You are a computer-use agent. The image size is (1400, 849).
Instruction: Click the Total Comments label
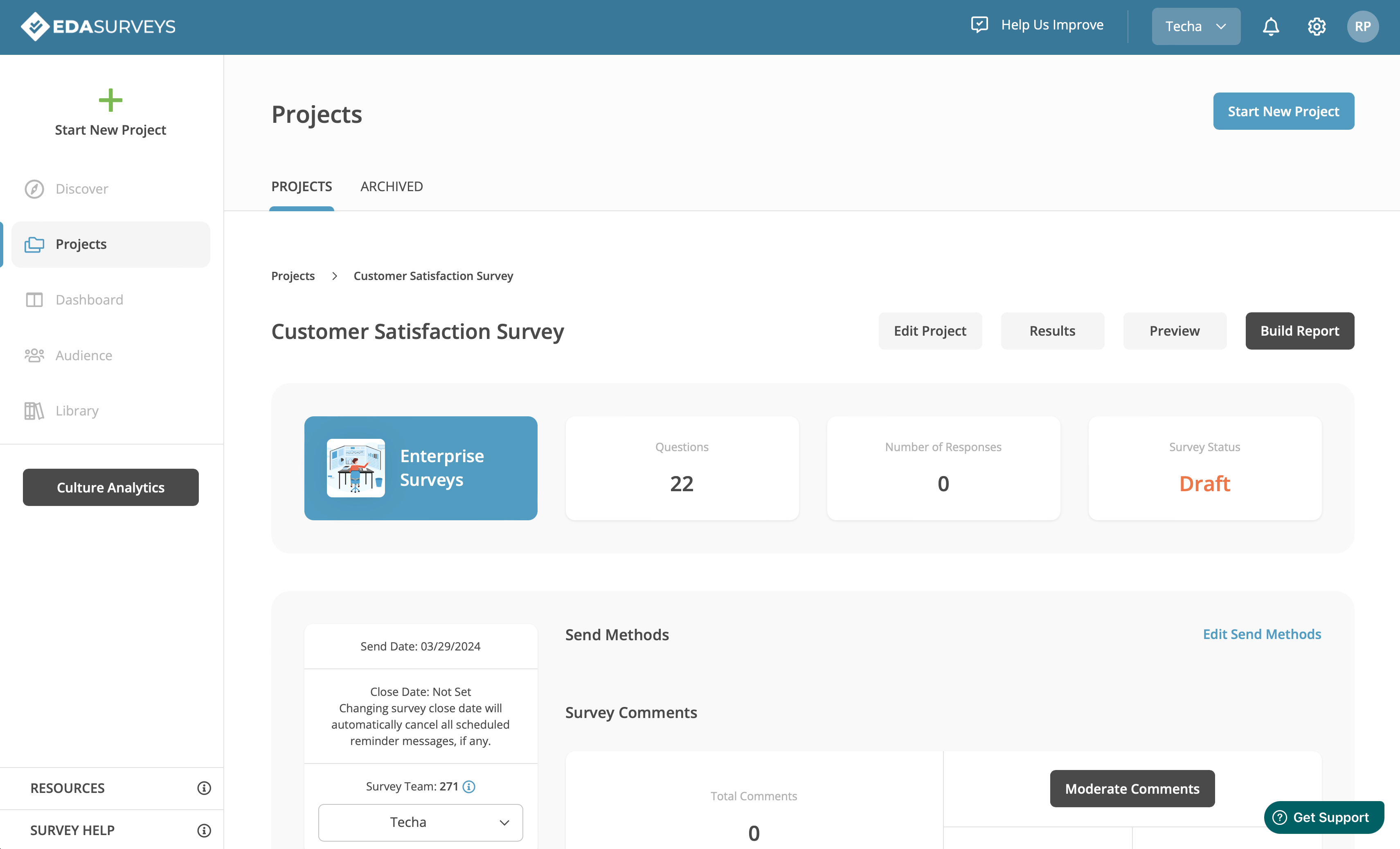(x=754, y=796)
